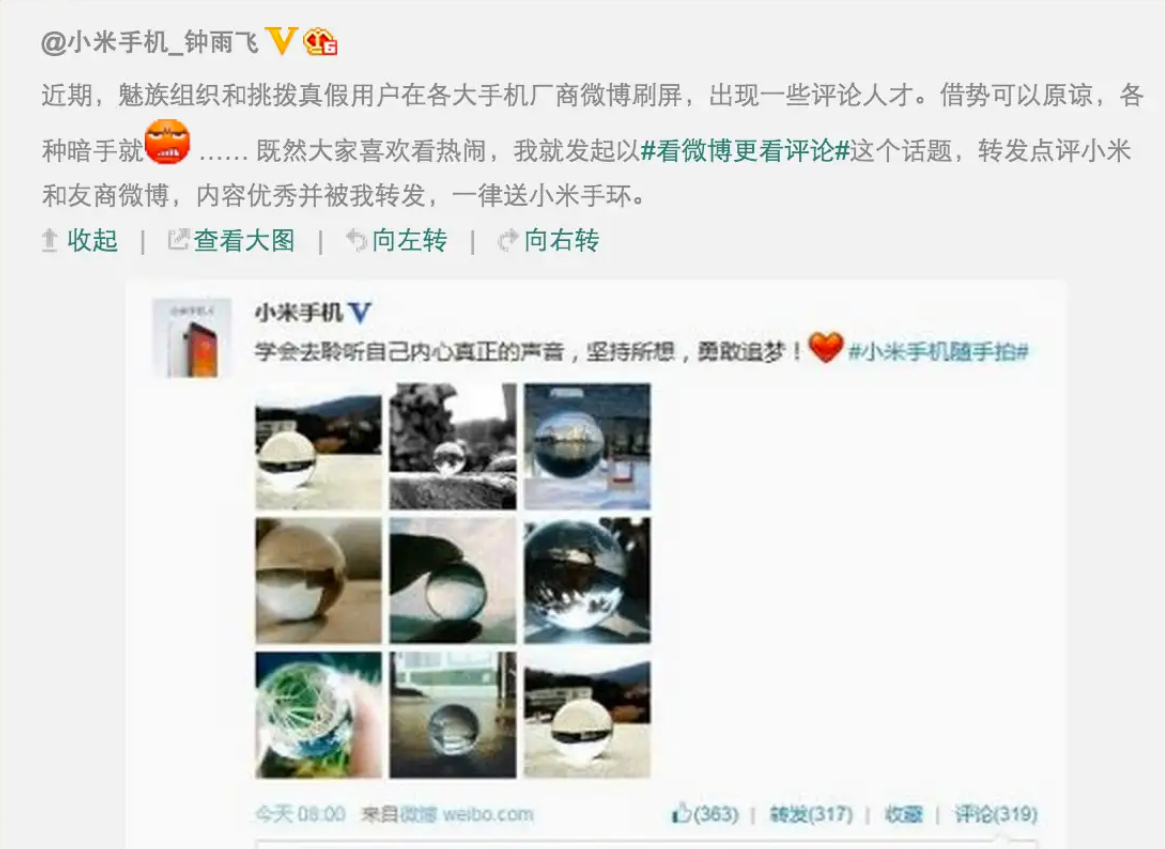Viewport: 1165px width, 849px height.
Task: Open 查看大图 to view large image
Action: click(x=232, y=241)
